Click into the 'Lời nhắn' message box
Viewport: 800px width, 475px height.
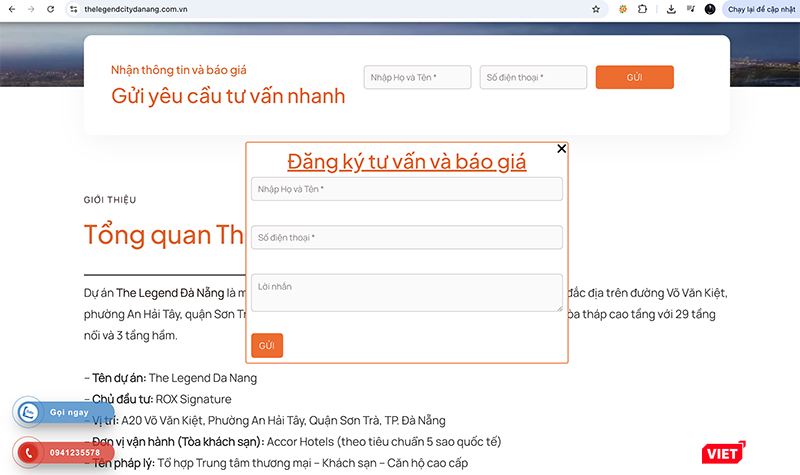[406, 293]
